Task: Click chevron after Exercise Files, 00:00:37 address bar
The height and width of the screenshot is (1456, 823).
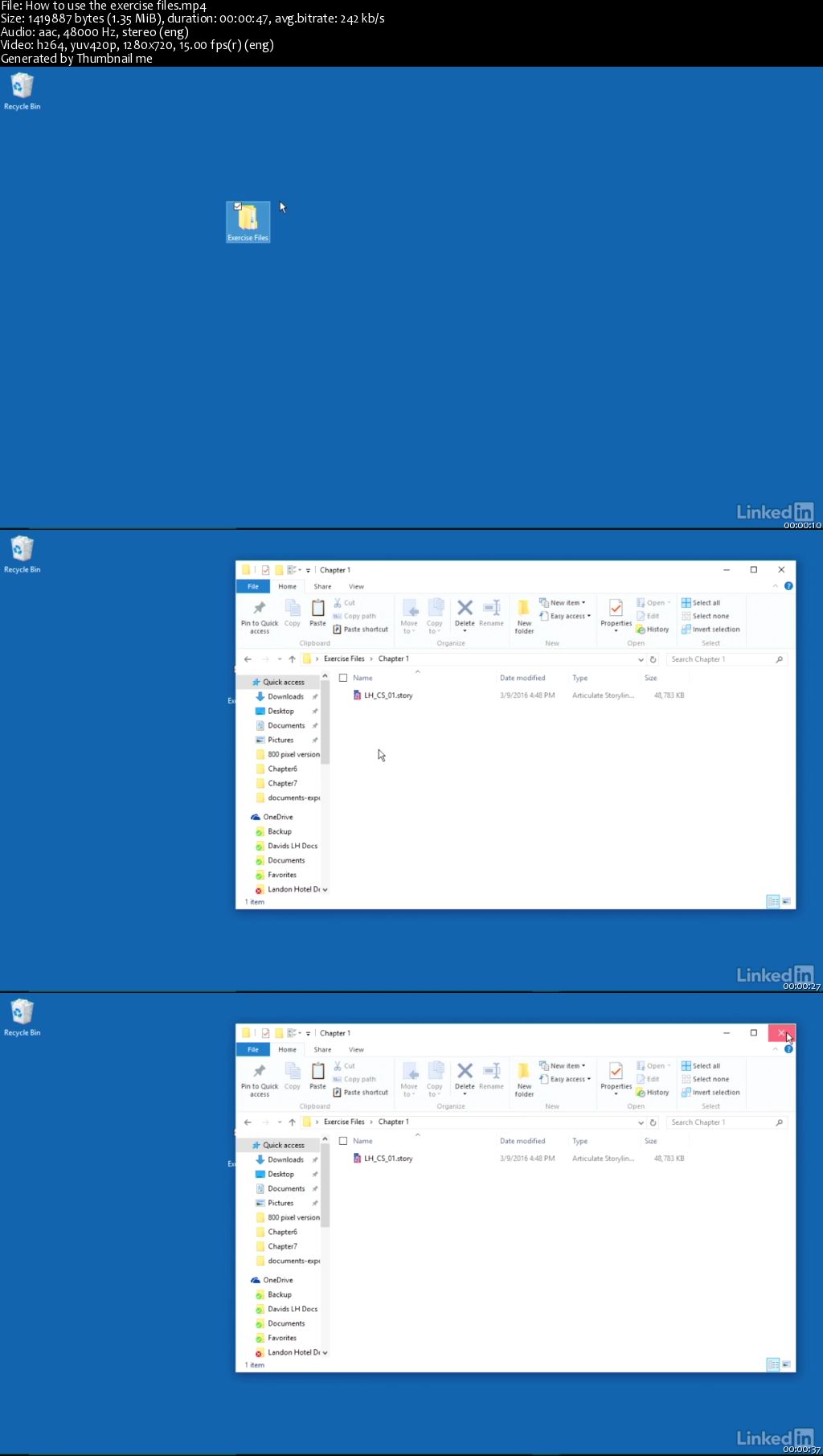Action: 371,1122
